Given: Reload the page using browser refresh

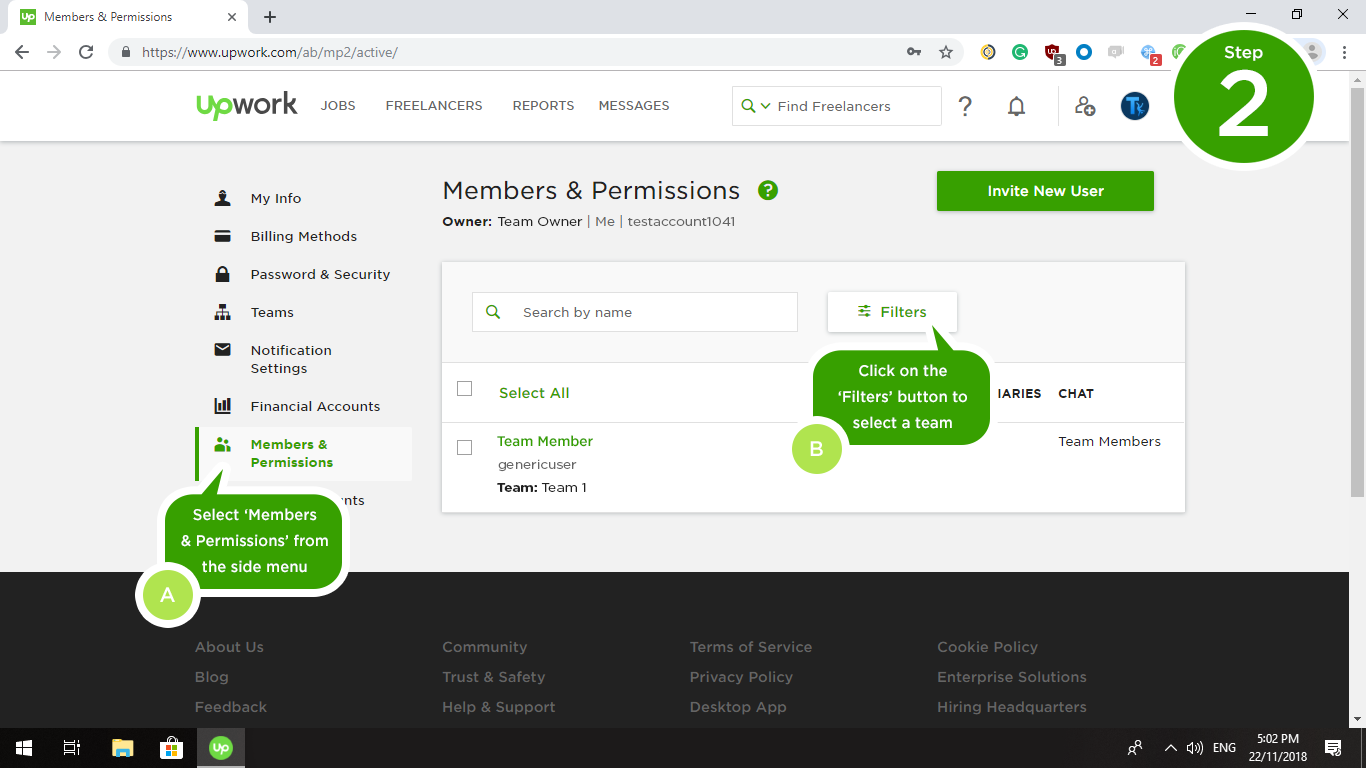Looking at the screenshot, I should point(86,52).
